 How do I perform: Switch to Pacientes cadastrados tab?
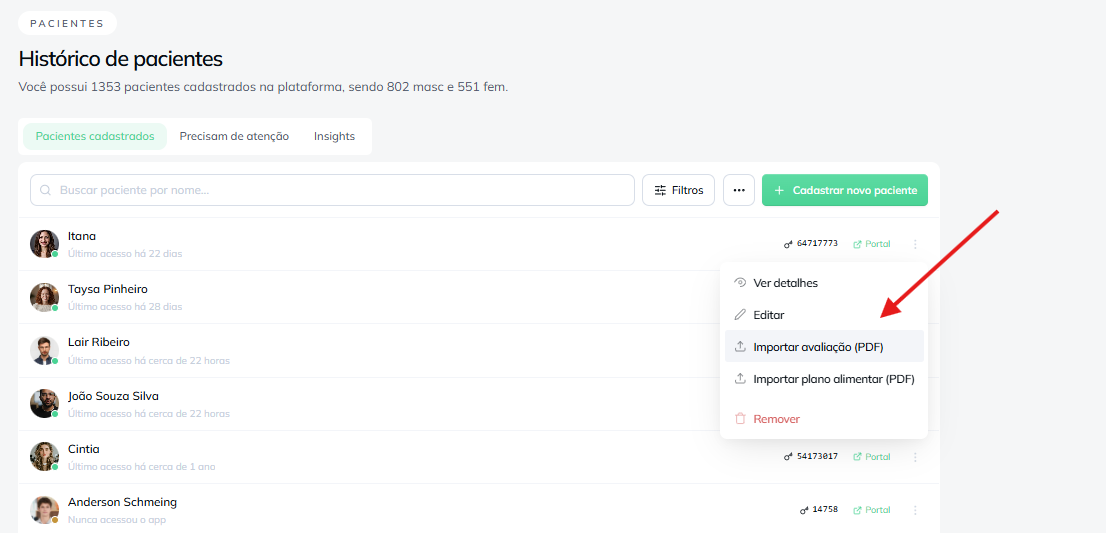pos(95,136)
